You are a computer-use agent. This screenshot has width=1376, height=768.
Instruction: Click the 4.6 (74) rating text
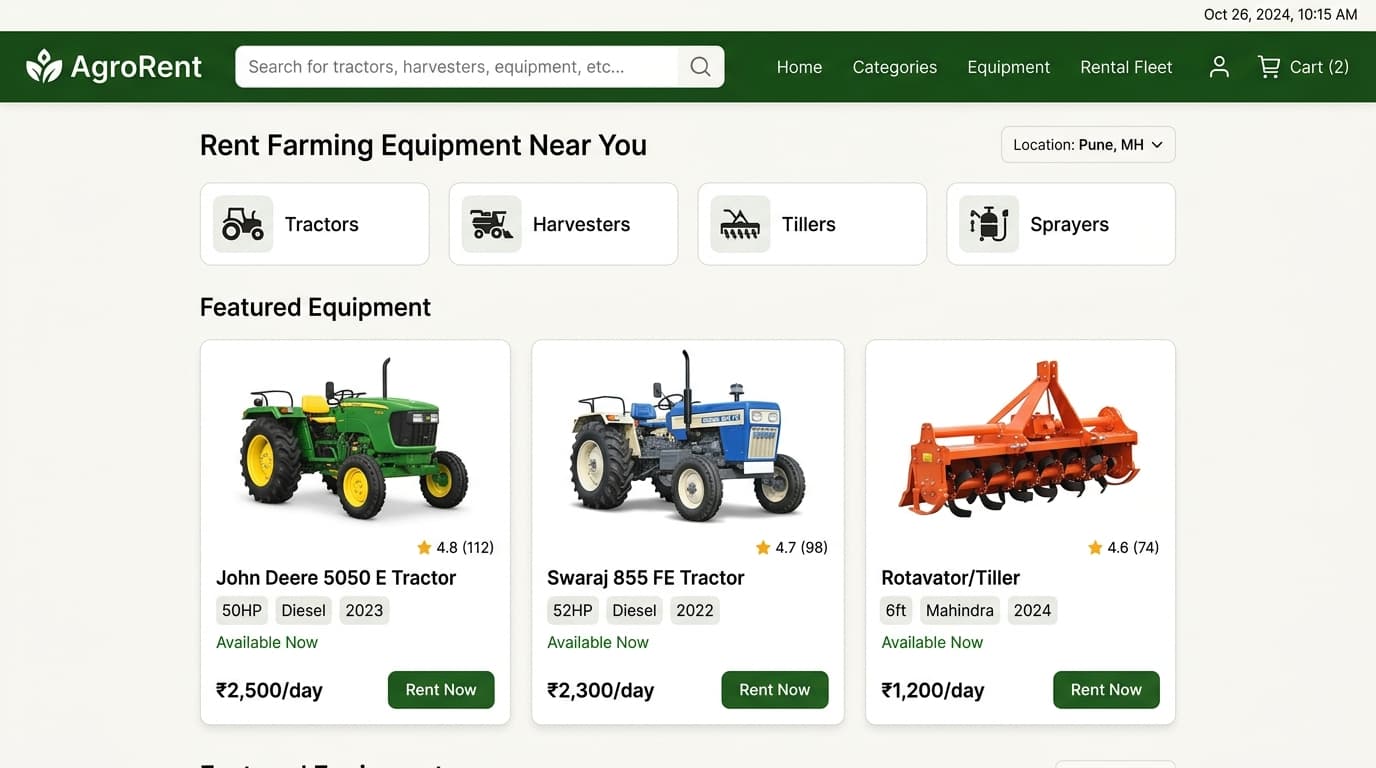(1133, 547)
